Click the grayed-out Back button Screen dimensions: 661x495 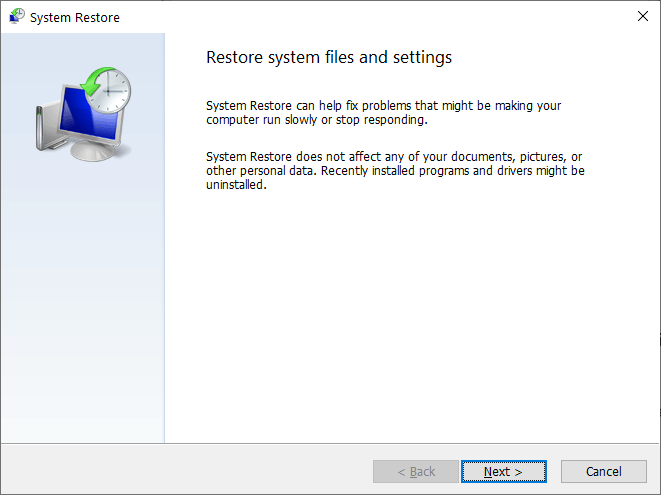(416, 471)
